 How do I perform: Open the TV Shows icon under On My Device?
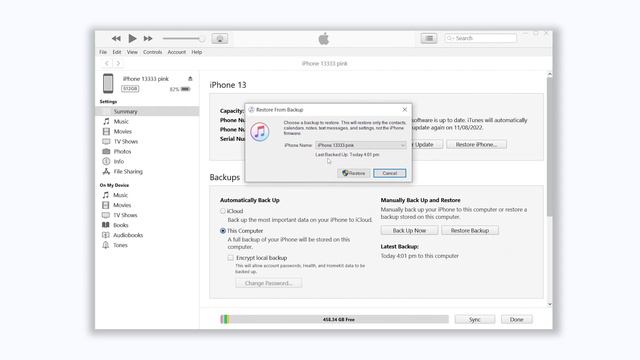click(106, 215)
